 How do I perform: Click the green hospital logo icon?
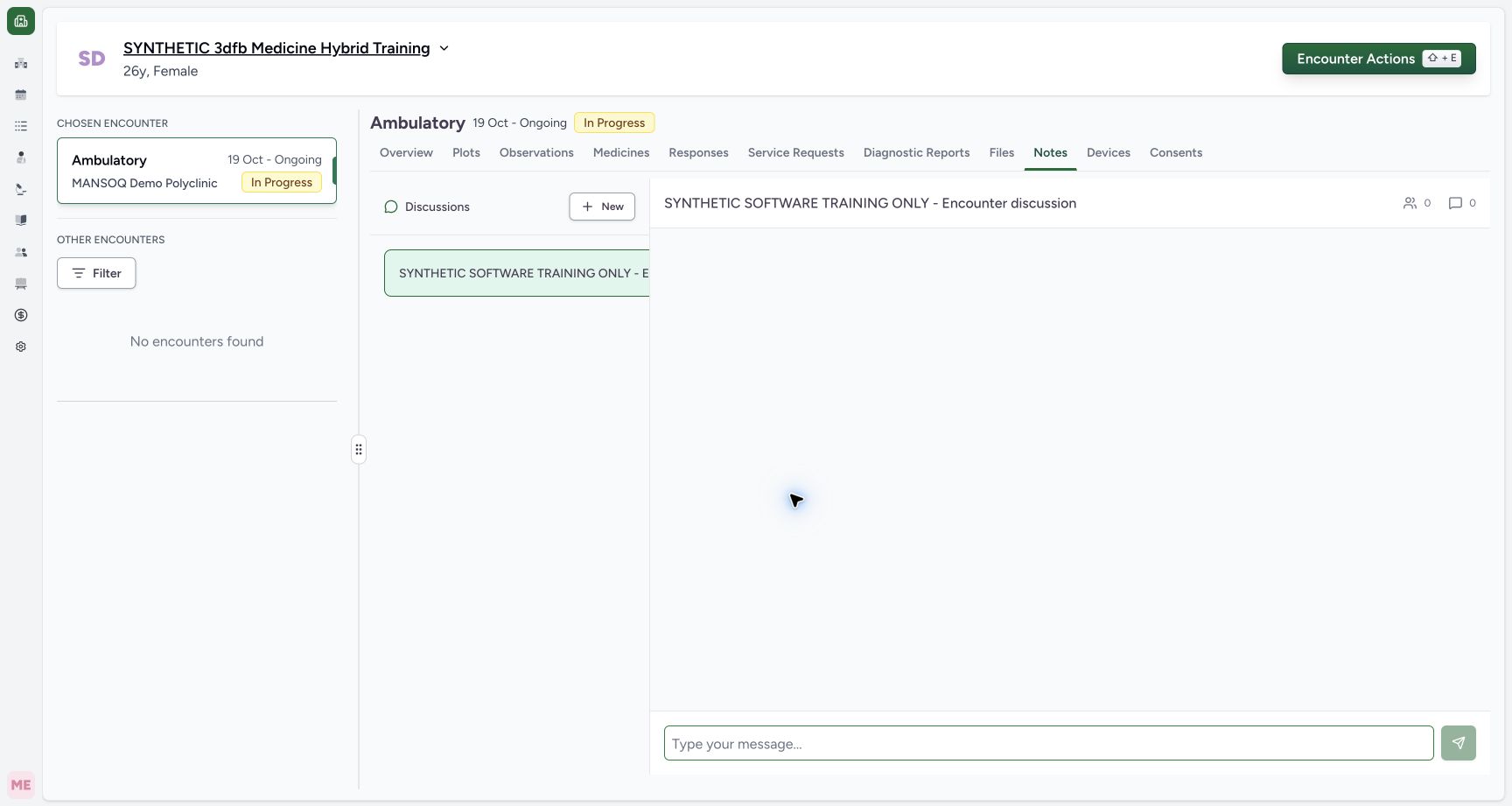(x=21, y=21)
